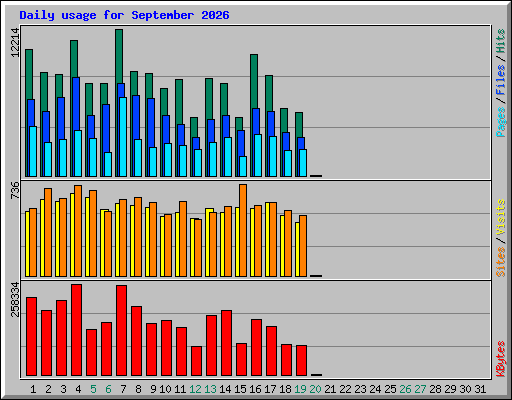Click day label "28" on the x-axis
The height and width of the screenshot is (400, 512).
coord(435,389)
